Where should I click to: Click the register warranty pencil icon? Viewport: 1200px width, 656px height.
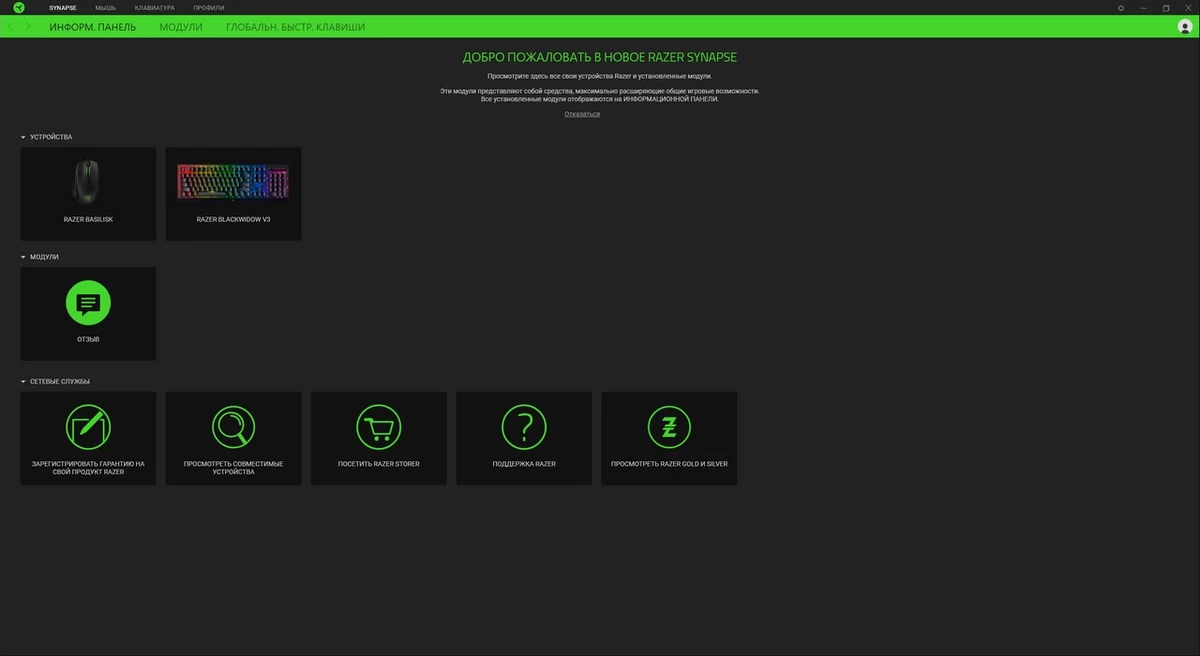coord(88,428)
